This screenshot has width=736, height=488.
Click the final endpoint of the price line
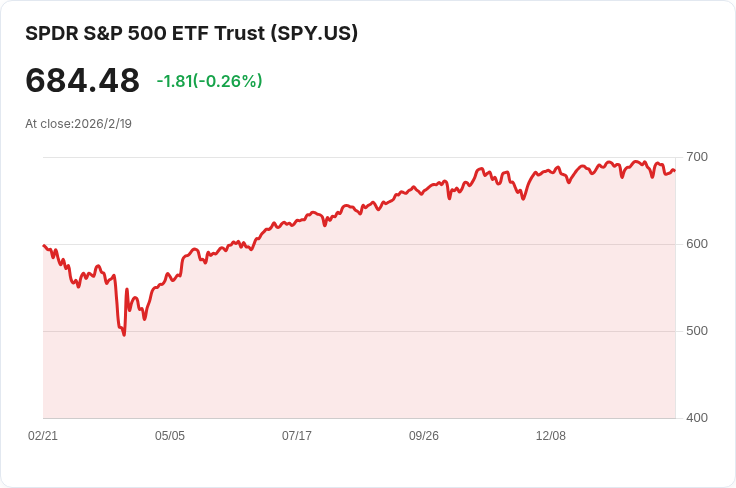[675, 171]
